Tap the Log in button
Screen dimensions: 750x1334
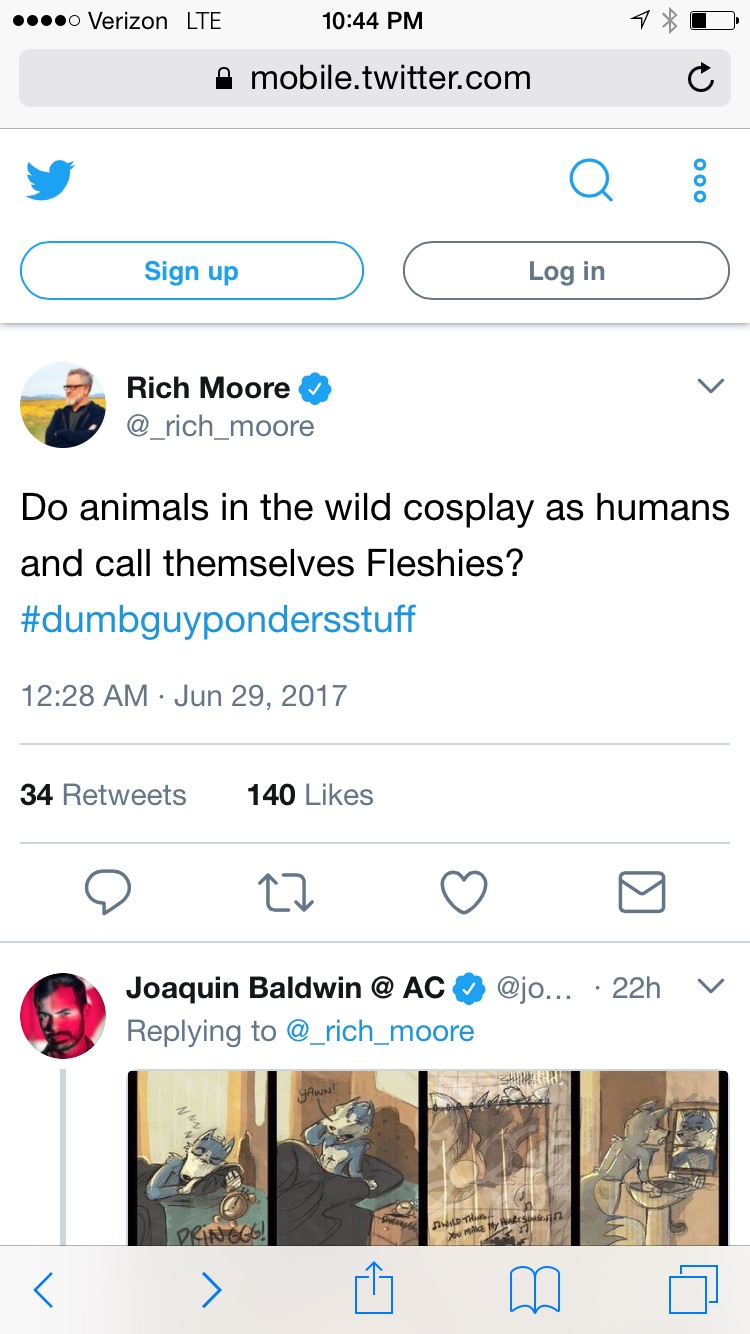566,271
